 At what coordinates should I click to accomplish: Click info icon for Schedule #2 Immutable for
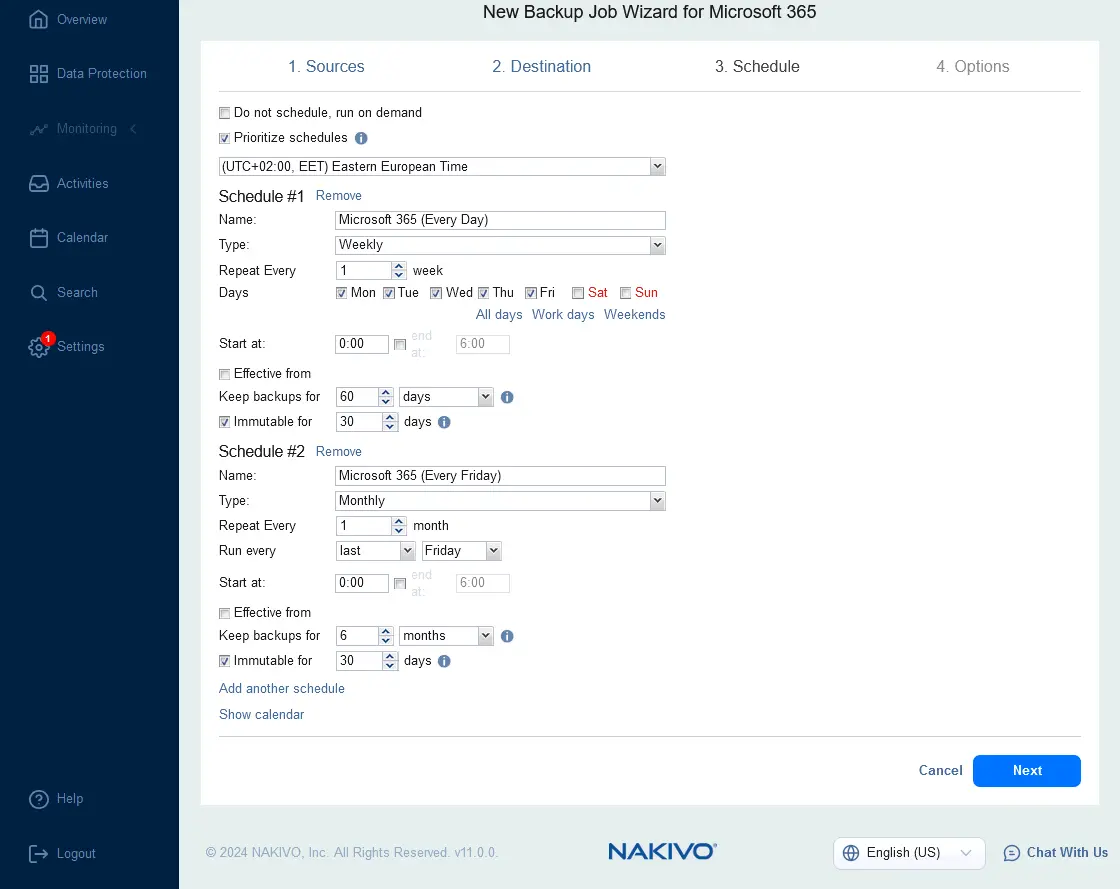point(444,661)
